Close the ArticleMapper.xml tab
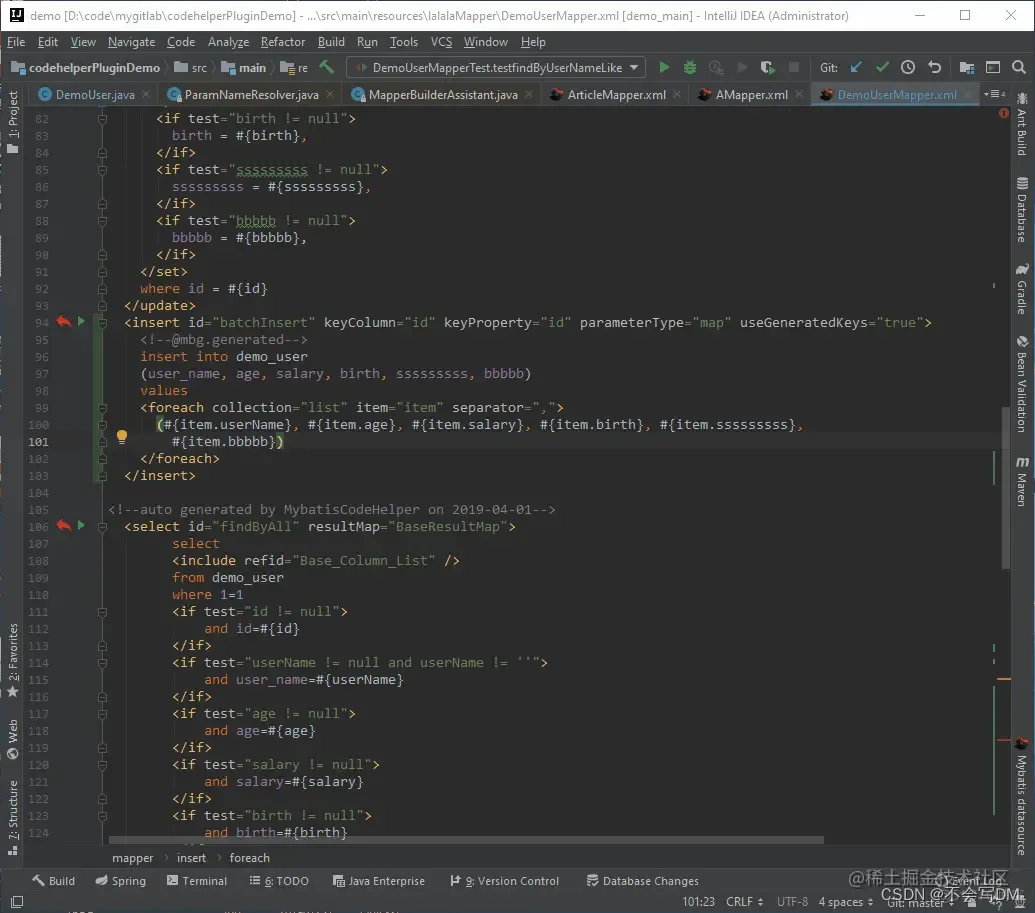This screenshot has width=1035, height=913. pyautogui.click(x=677, y=94)
